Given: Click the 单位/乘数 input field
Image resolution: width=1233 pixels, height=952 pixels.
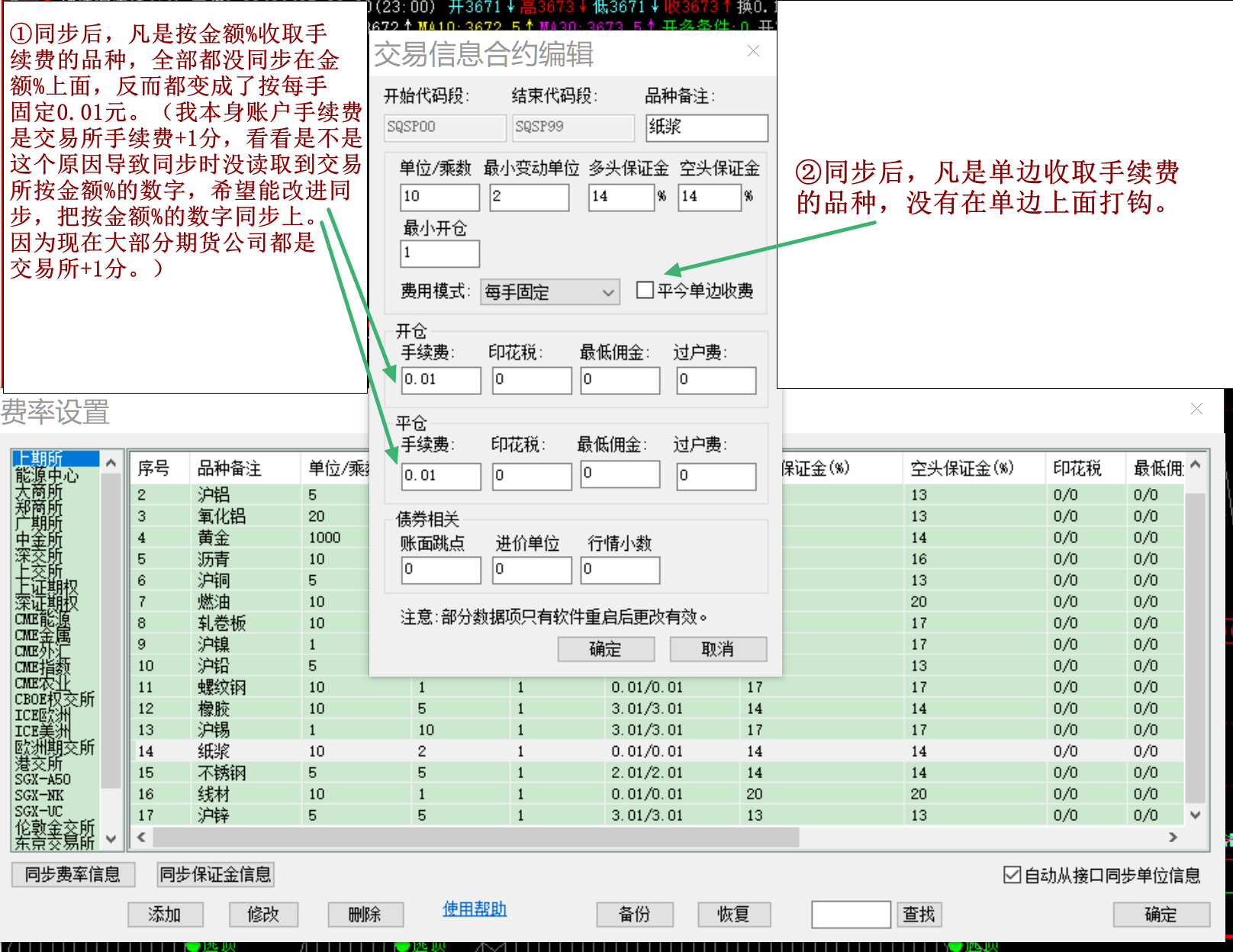Looking at the screenshot, I should [439, 197].
